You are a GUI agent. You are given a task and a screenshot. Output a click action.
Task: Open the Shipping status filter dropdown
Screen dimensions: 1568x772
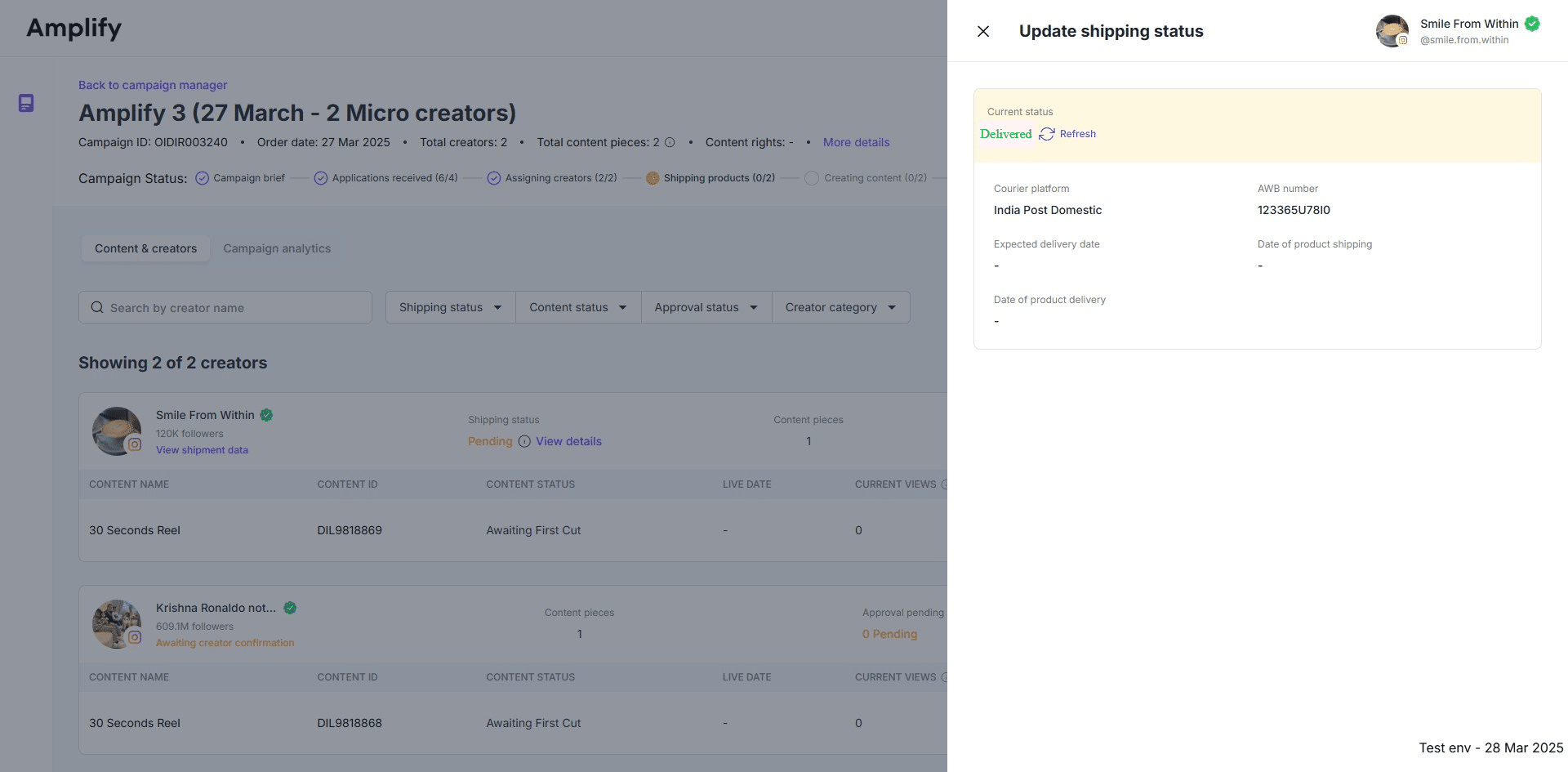450,307
